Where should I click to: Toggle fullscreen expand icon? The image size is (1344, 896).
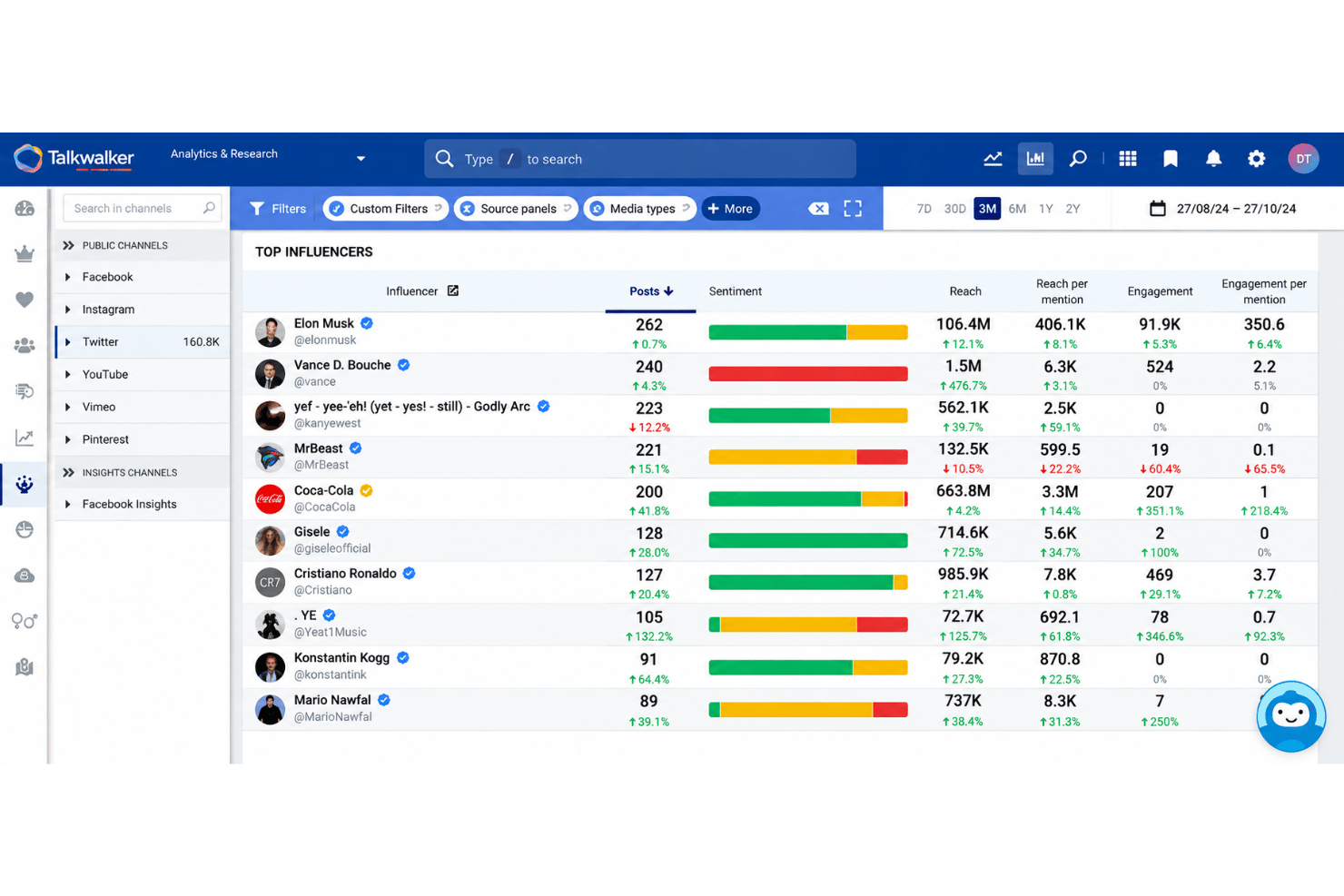[x=853, y=209]
